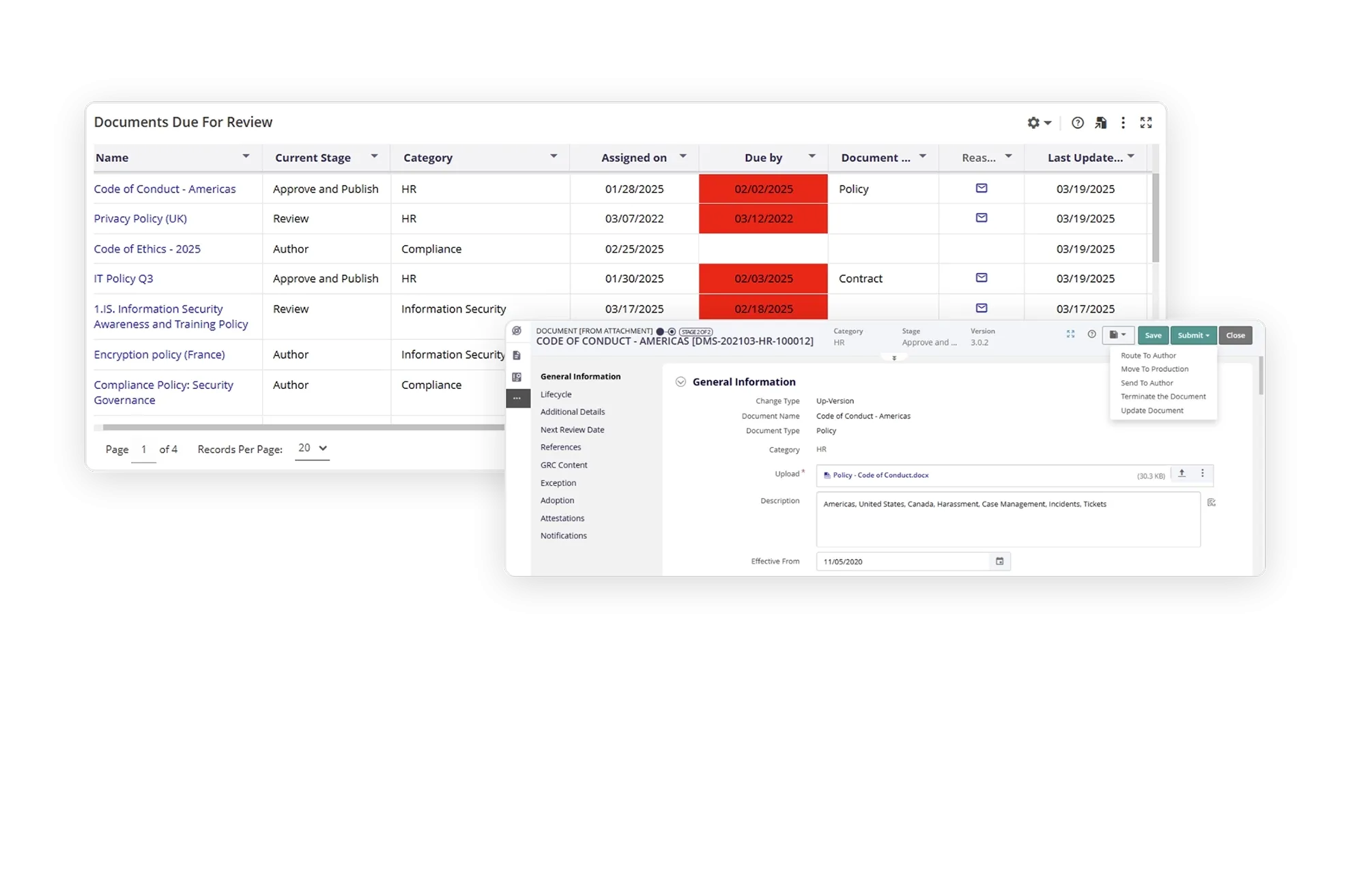Open the Lifecycle section in document nav
Image resolution: width=1348 pixels, height=896 pixels.
(556, 394)
